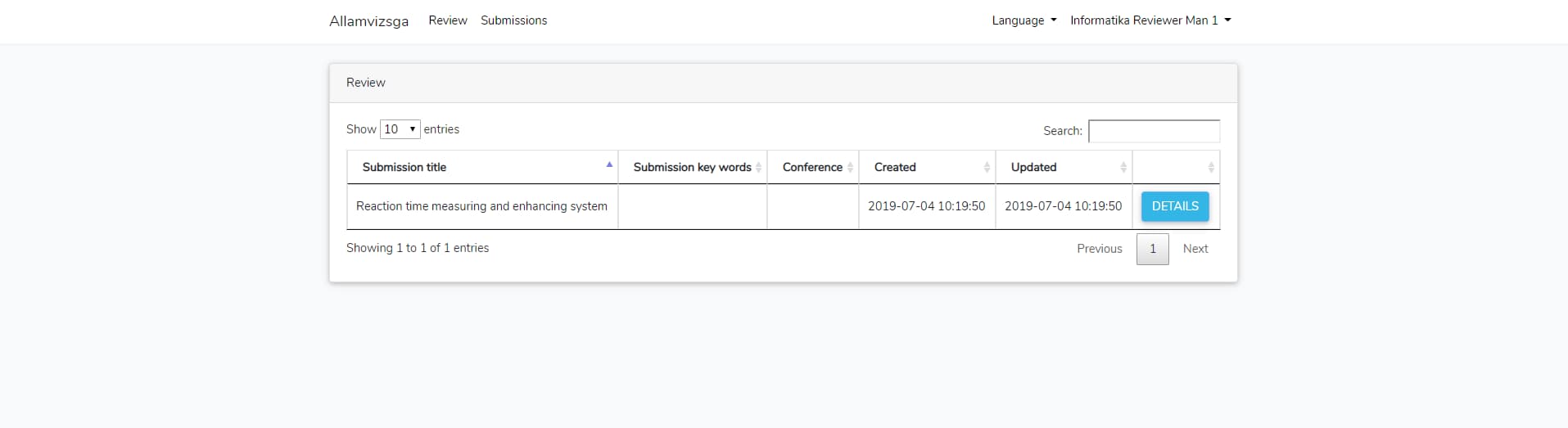Open the Submissions nav item
1568x428 pixels.
point(513,20)
